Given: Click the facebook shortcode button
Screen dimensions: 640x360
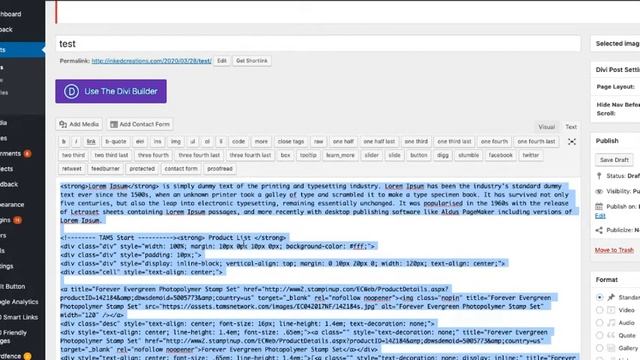Looking at the screenshot, I should pyautogui.click(x=500, y=156).
